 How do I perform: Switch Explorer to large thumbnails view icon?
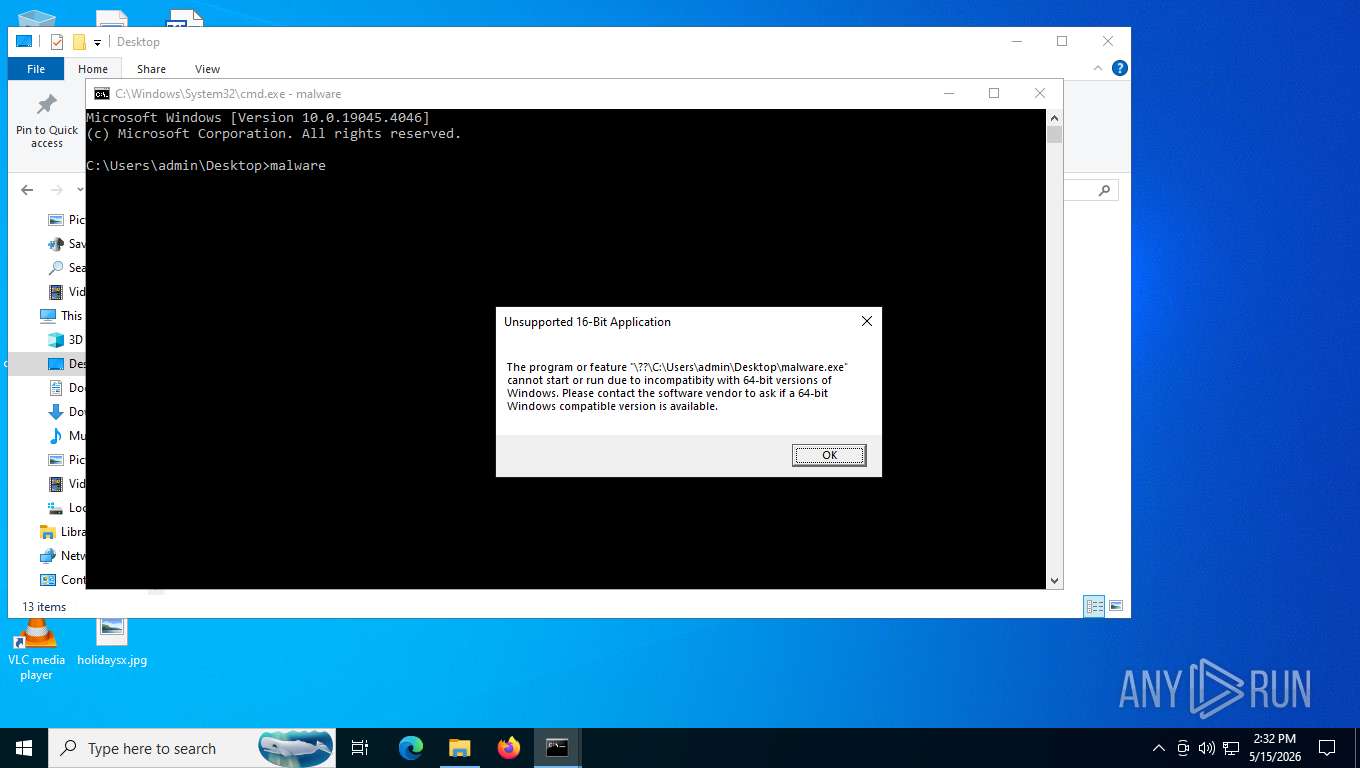click(1116, 606)
